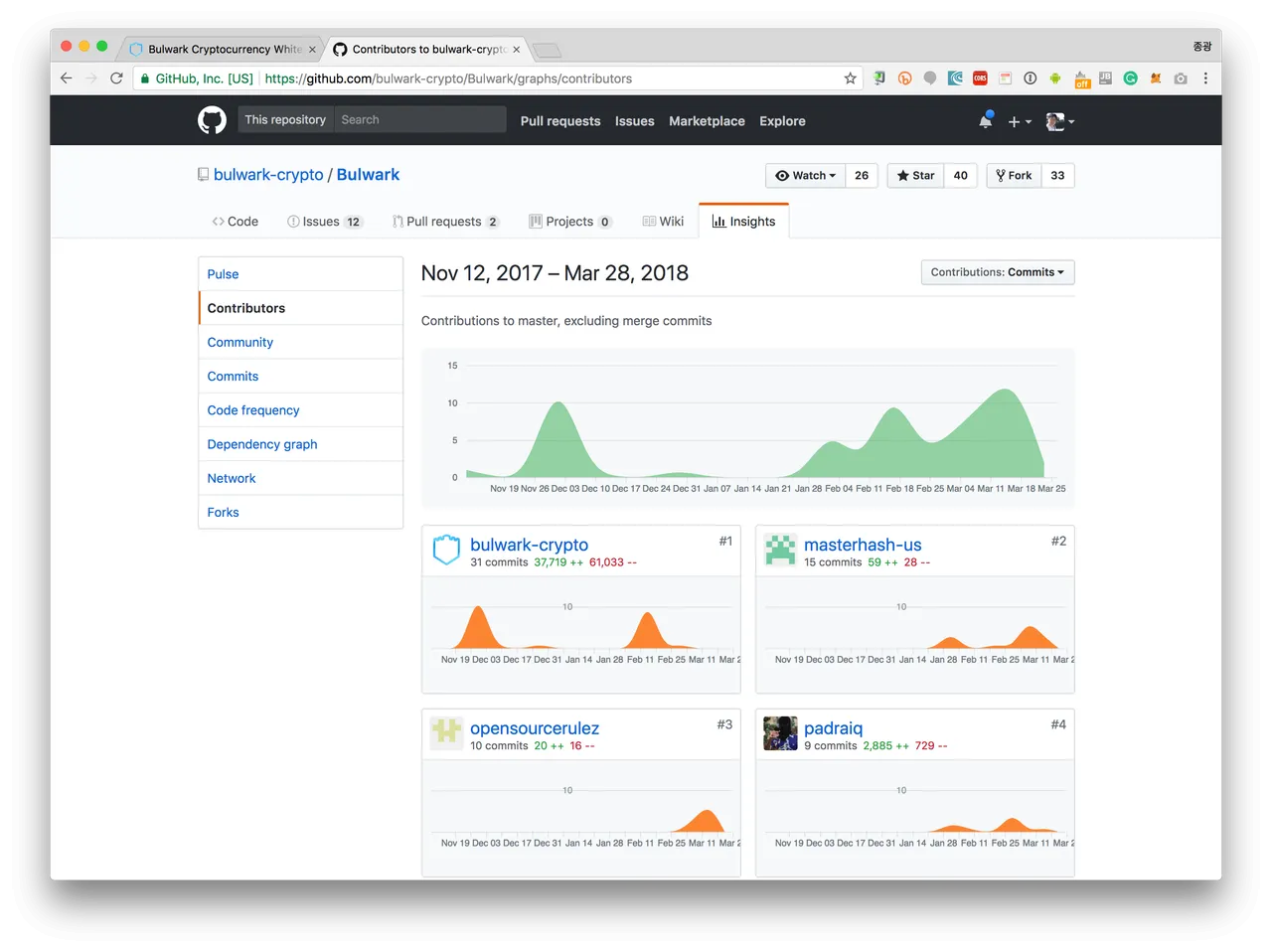The height and width of the screenshot is (952, 1272).
Task: Open Commits in the insights sidebar
Action: point(301,376)
